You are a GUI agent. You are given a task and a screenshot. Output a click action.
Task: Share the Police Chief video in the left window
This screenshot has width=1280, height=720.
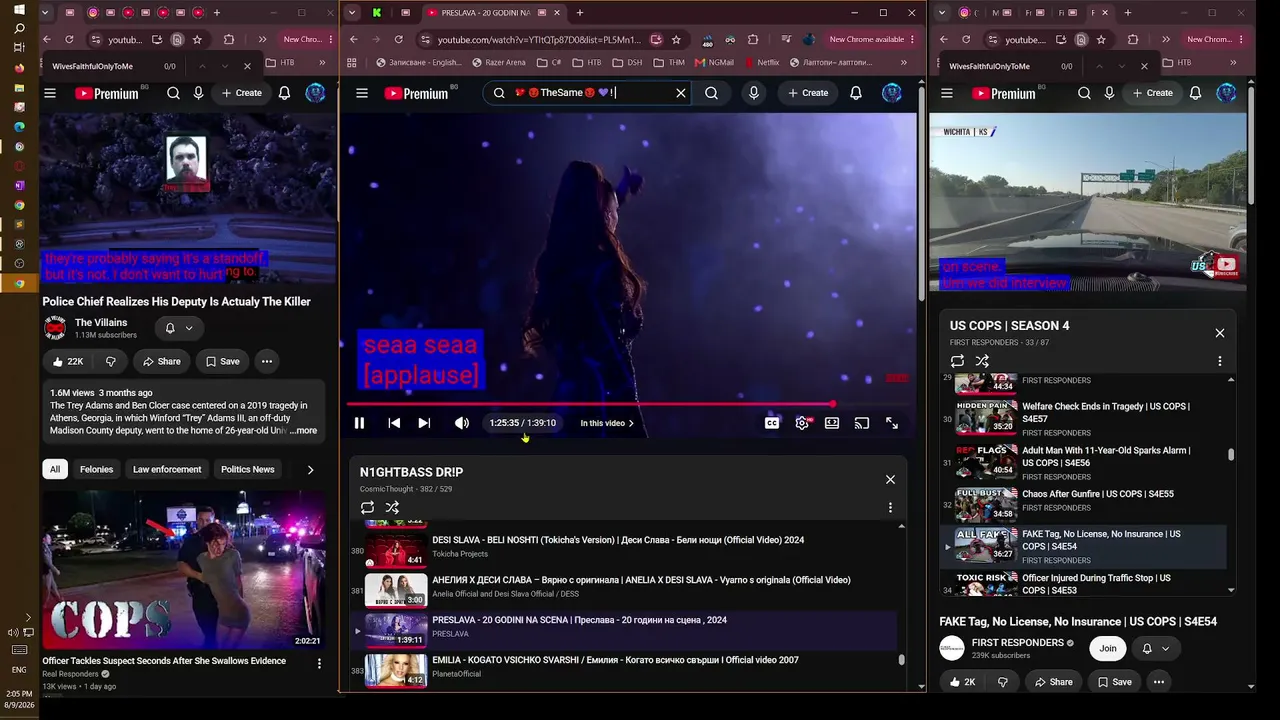point(162,361)
